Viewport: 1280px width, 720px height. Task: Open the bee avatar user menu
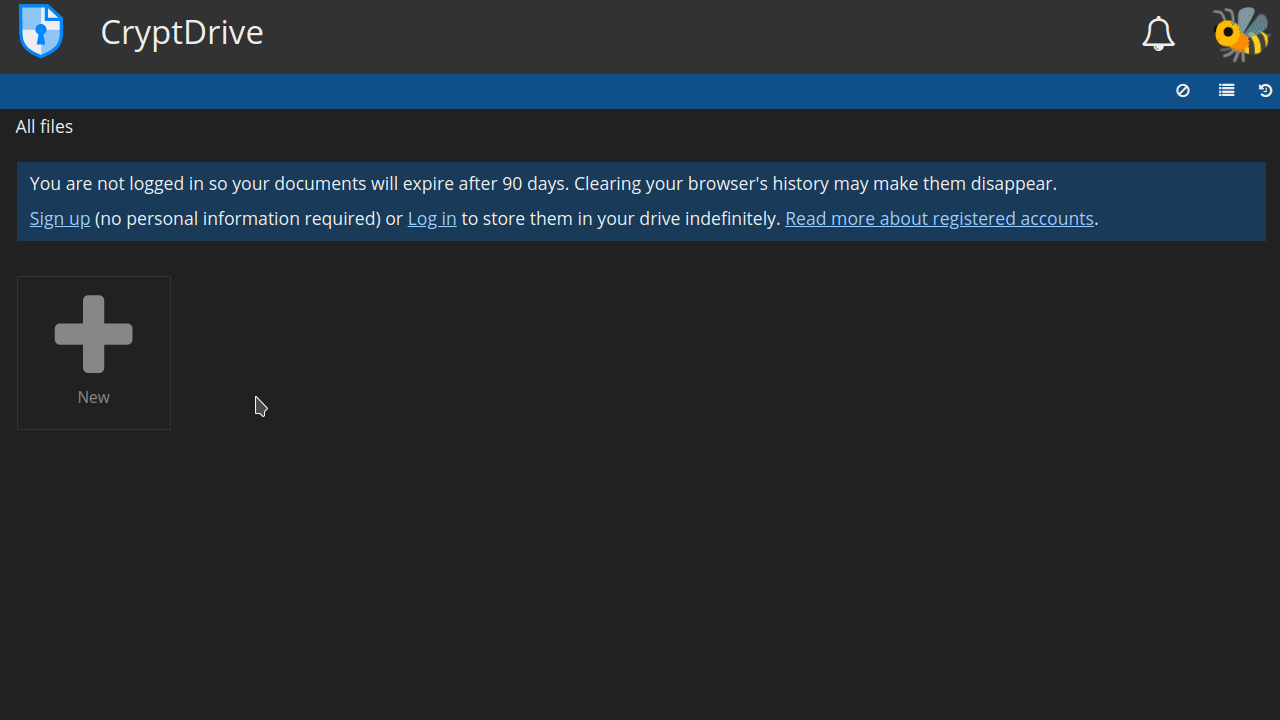1240,34
